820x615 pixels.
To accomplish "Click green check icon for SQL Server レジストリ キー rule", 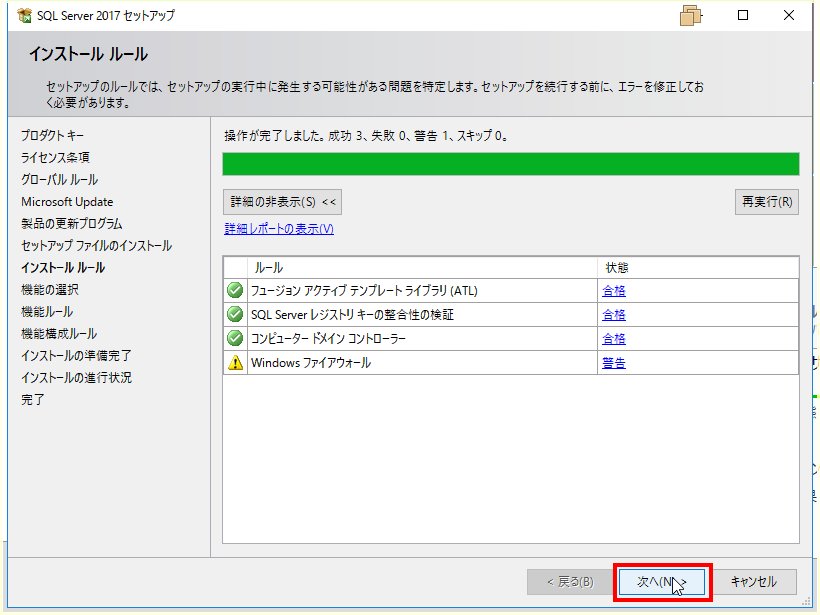I will 235,314.
